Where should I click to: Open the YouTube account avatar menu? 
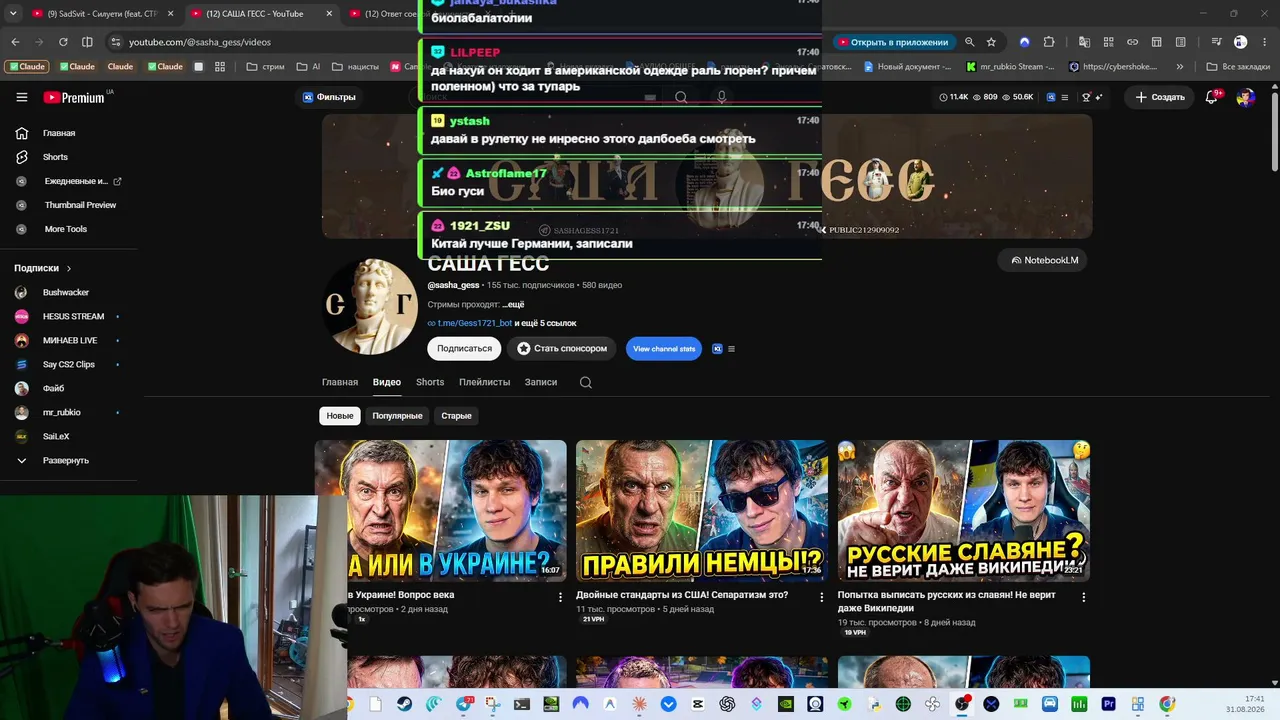point(1245,97)
